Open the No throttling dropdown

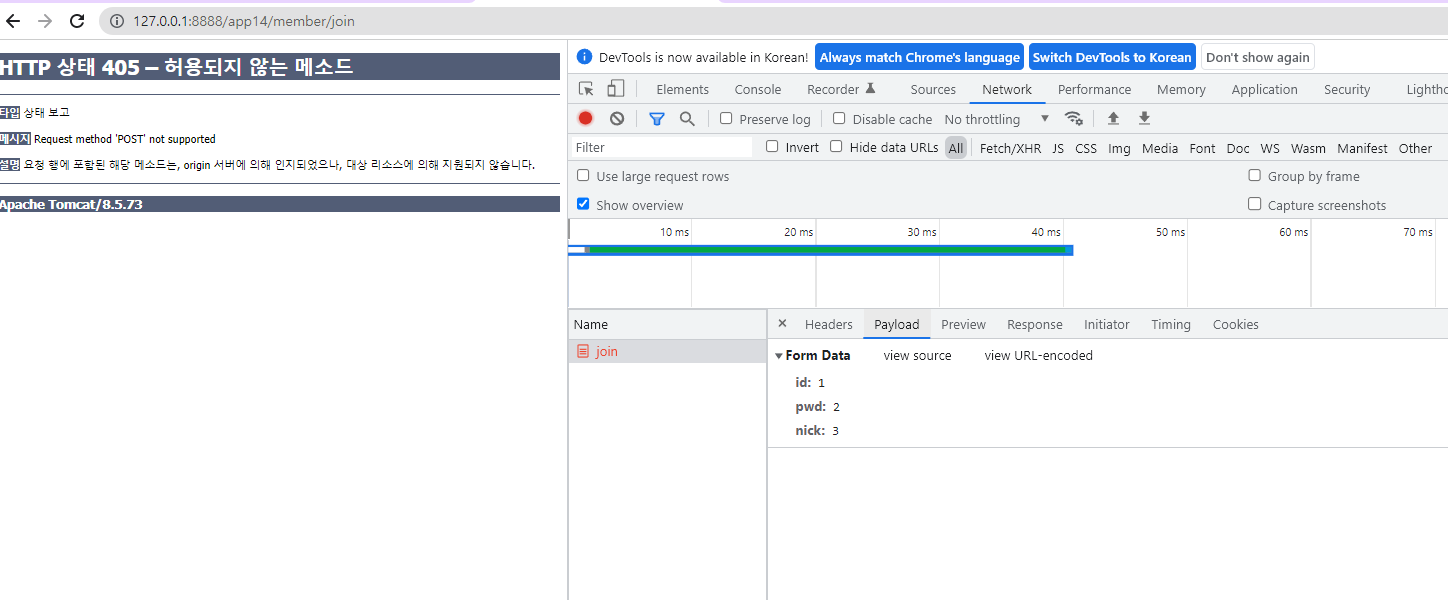point(996,119)
